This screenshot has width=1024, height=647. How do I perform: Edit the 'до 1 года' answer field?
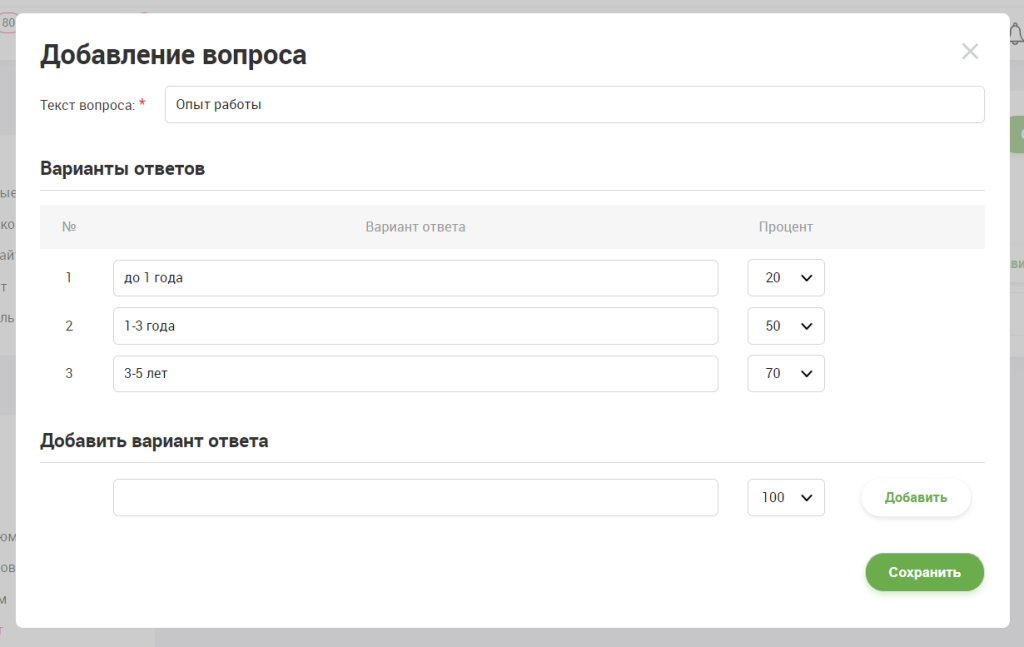tap(415, 278)
